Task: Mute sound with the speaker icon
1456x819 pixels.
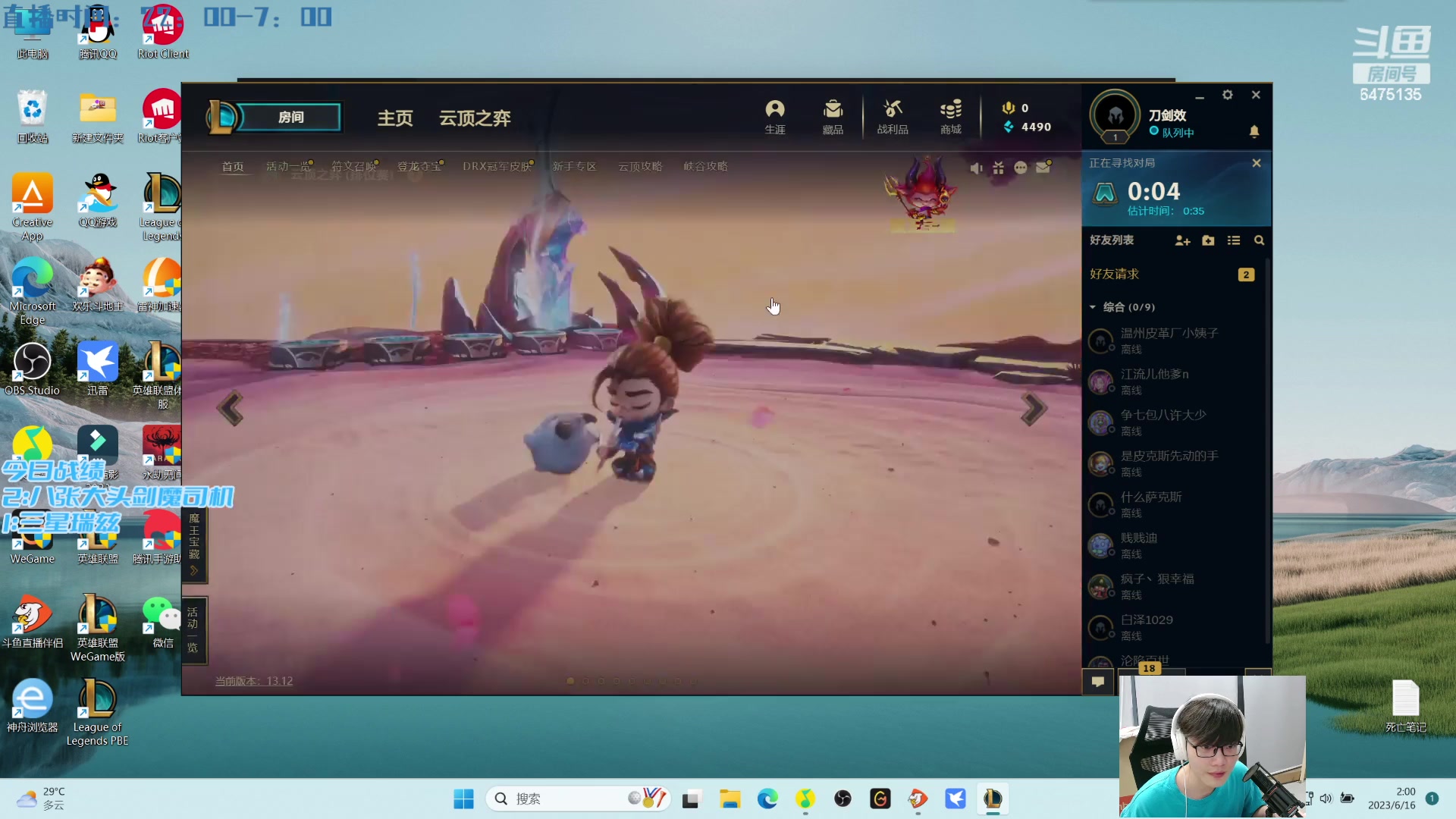Action: click(x=977, y=168)
